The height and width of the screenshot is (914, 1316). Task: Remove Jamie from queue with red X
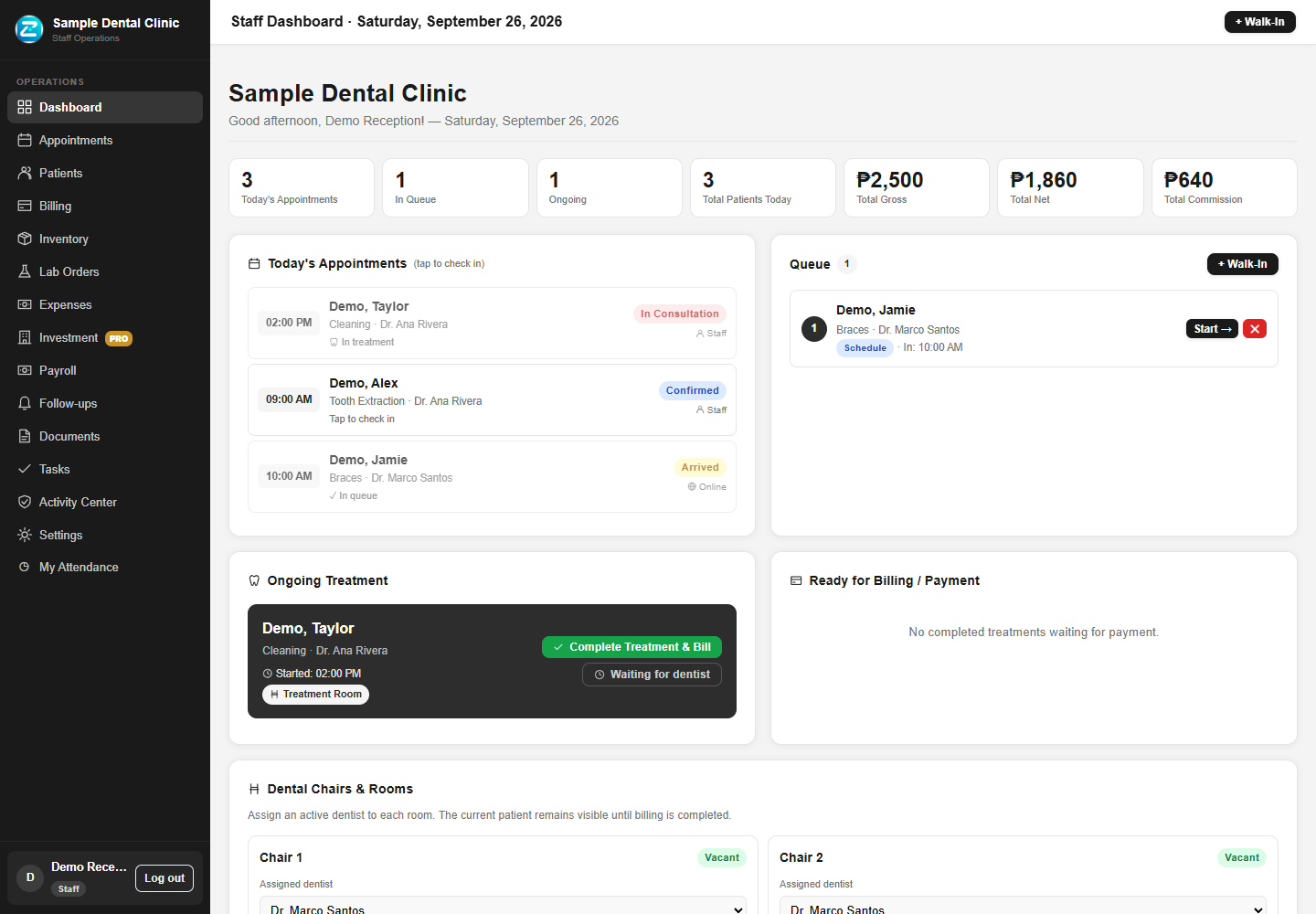[x=1255, y=329]
